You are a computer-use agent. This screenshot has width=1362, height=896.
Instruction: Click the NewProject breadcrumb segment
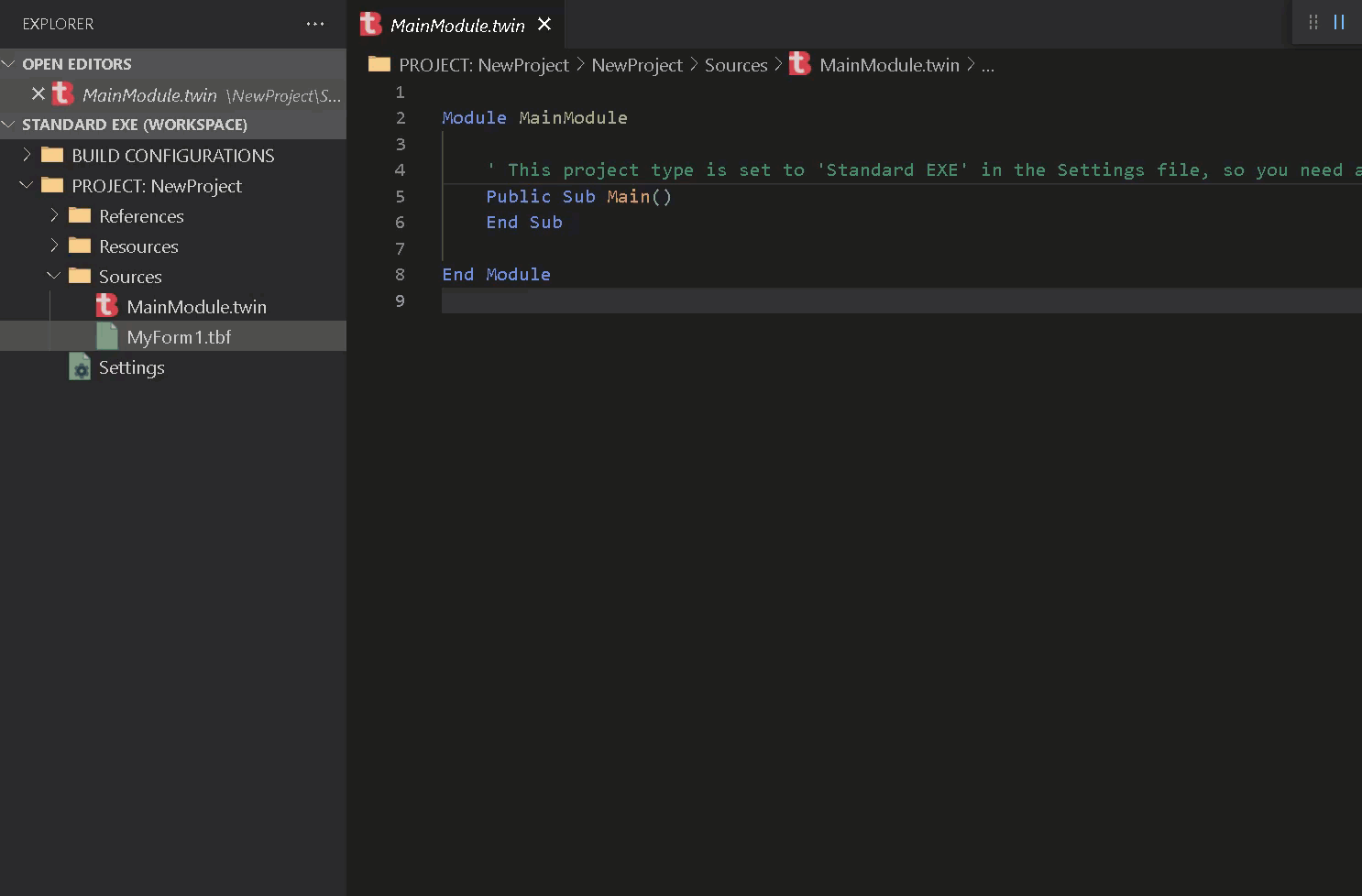tap(637, 65)
